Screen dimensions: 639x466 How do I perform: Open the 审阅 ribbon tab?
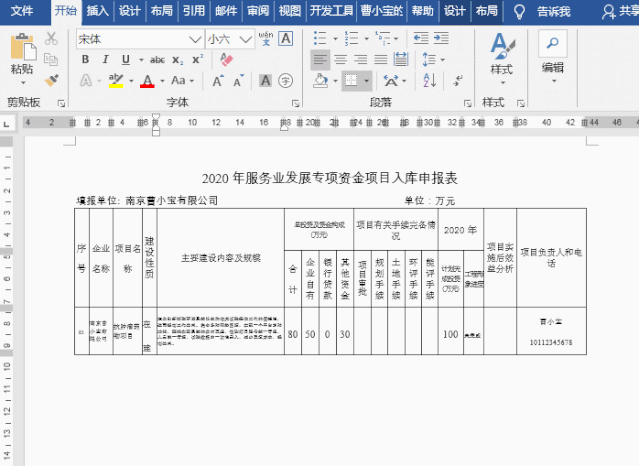coord(258,12)
